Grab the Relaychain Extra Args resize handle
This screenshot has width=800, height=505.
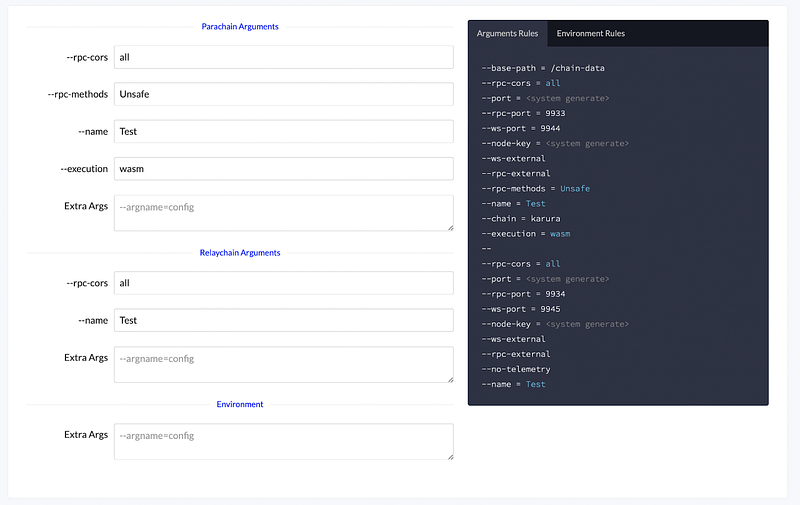[450, 379]
